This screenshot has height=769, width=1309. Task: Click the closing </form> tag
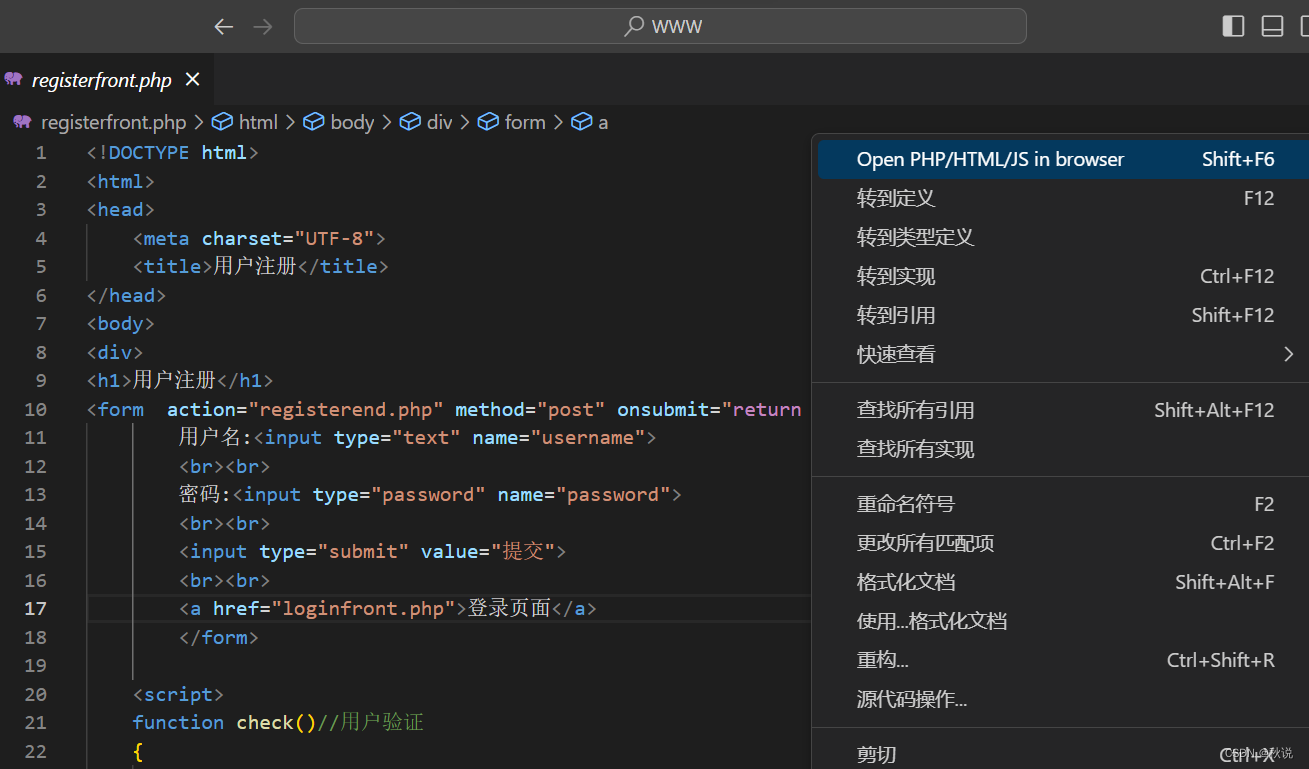coord(219,637)
